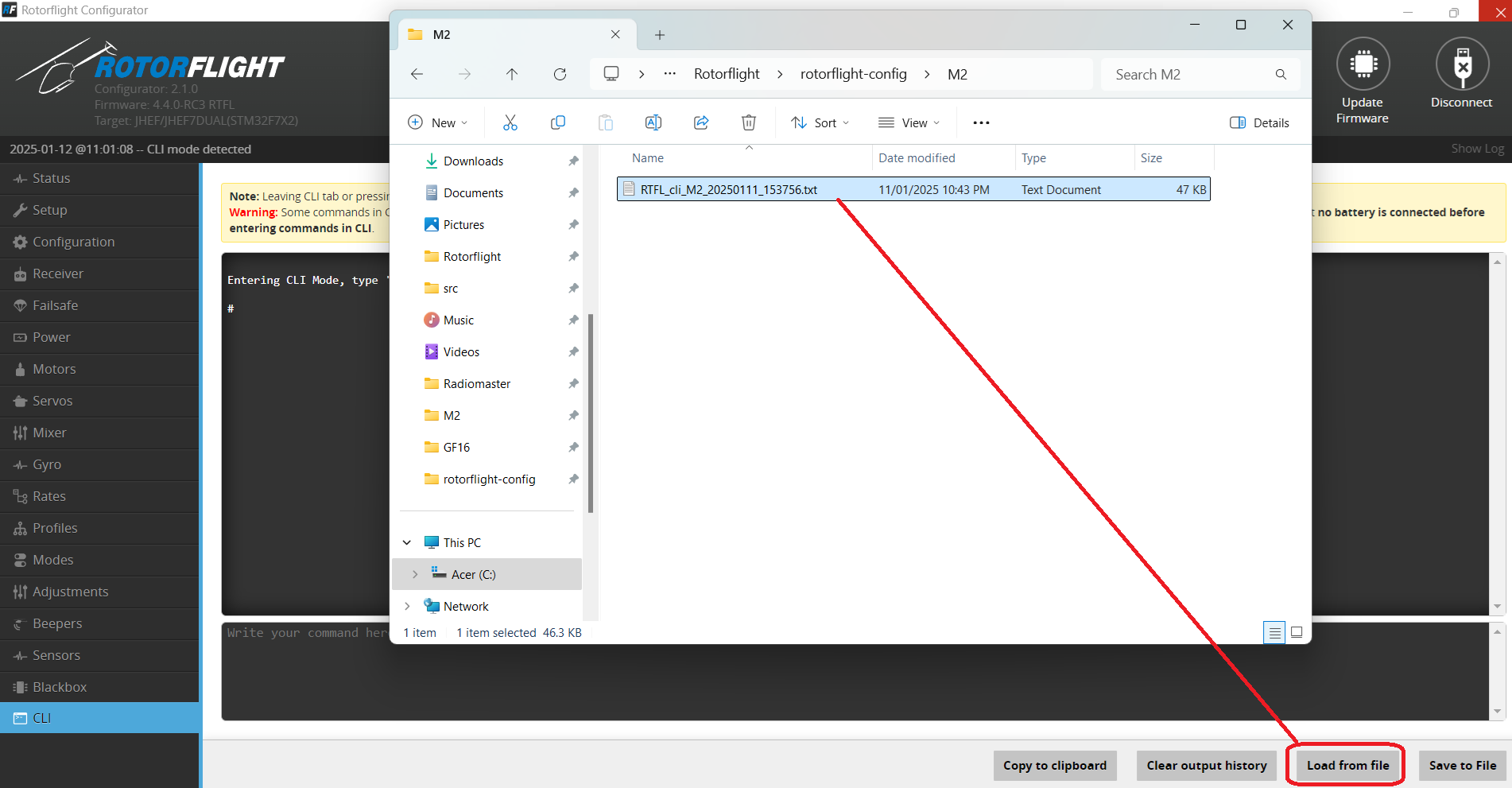Click the Disconnect USB icon
This screenshot has width=1512, height=788.
(x=1461, y=64)
